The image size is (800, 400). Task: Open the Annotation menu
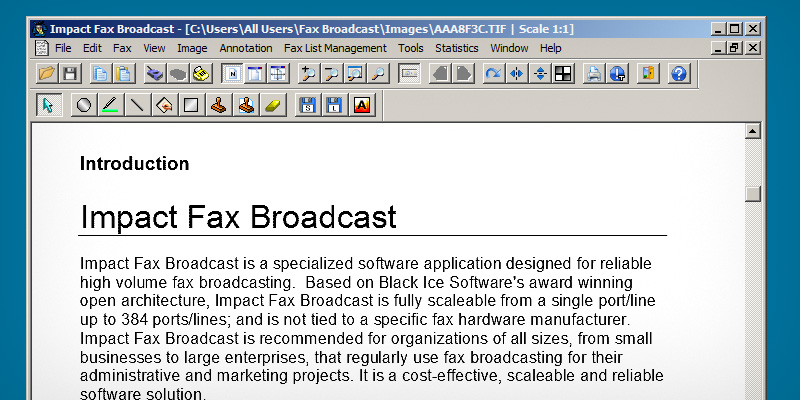(246, 48)
